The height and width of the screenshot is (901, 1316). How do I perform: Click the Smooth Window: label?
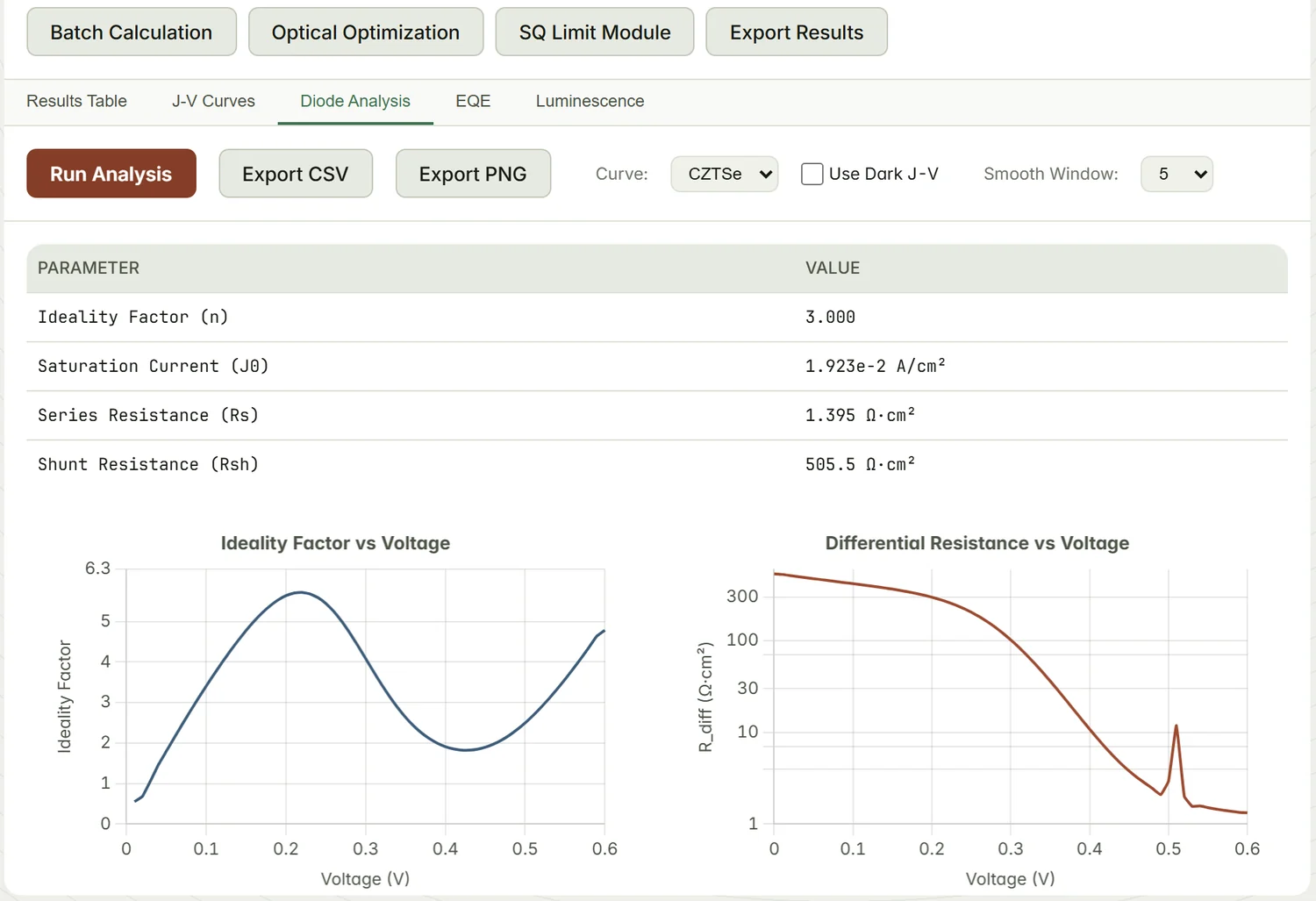click(1051, 174)
